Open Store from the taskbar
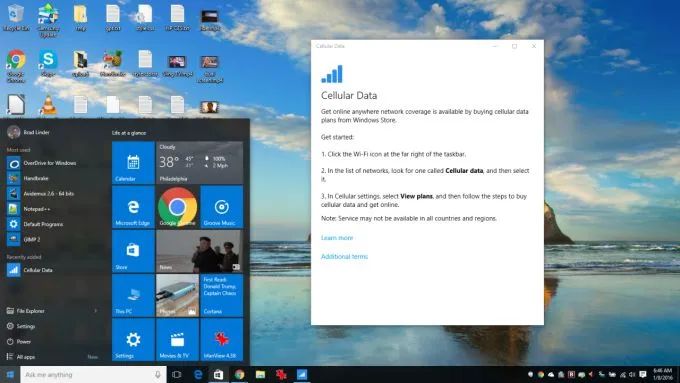This screenshot has width=680, height=383. click(218, 374)
